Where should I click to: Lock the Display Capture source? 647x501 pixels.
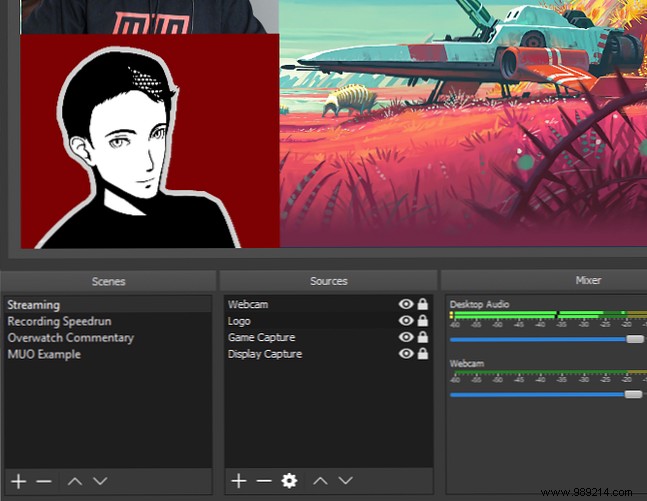pos(423,354)
